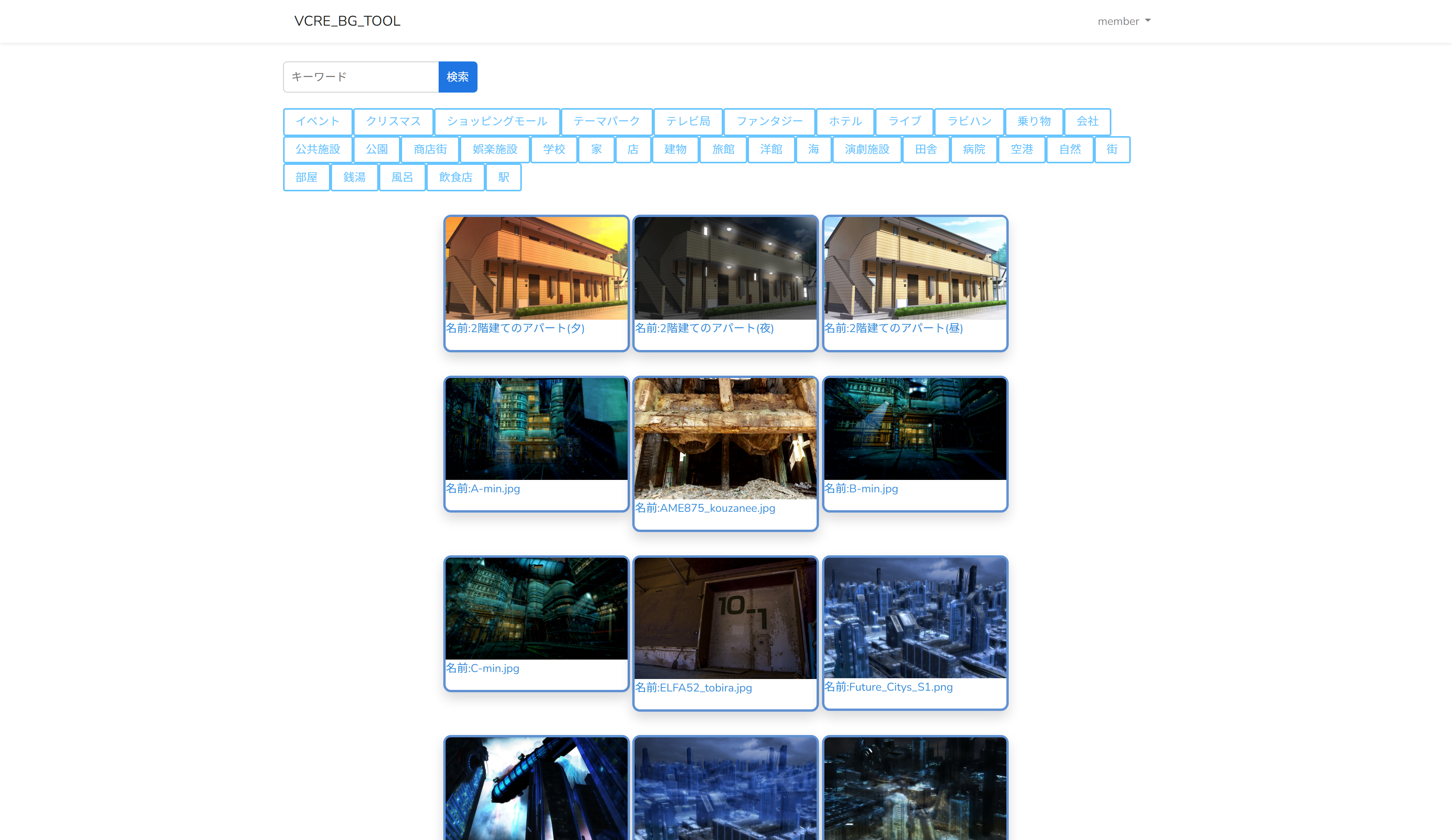This screenshot has width=1452, height=840.
Task: Filter by the 学校 category
Action: [554, 150]
